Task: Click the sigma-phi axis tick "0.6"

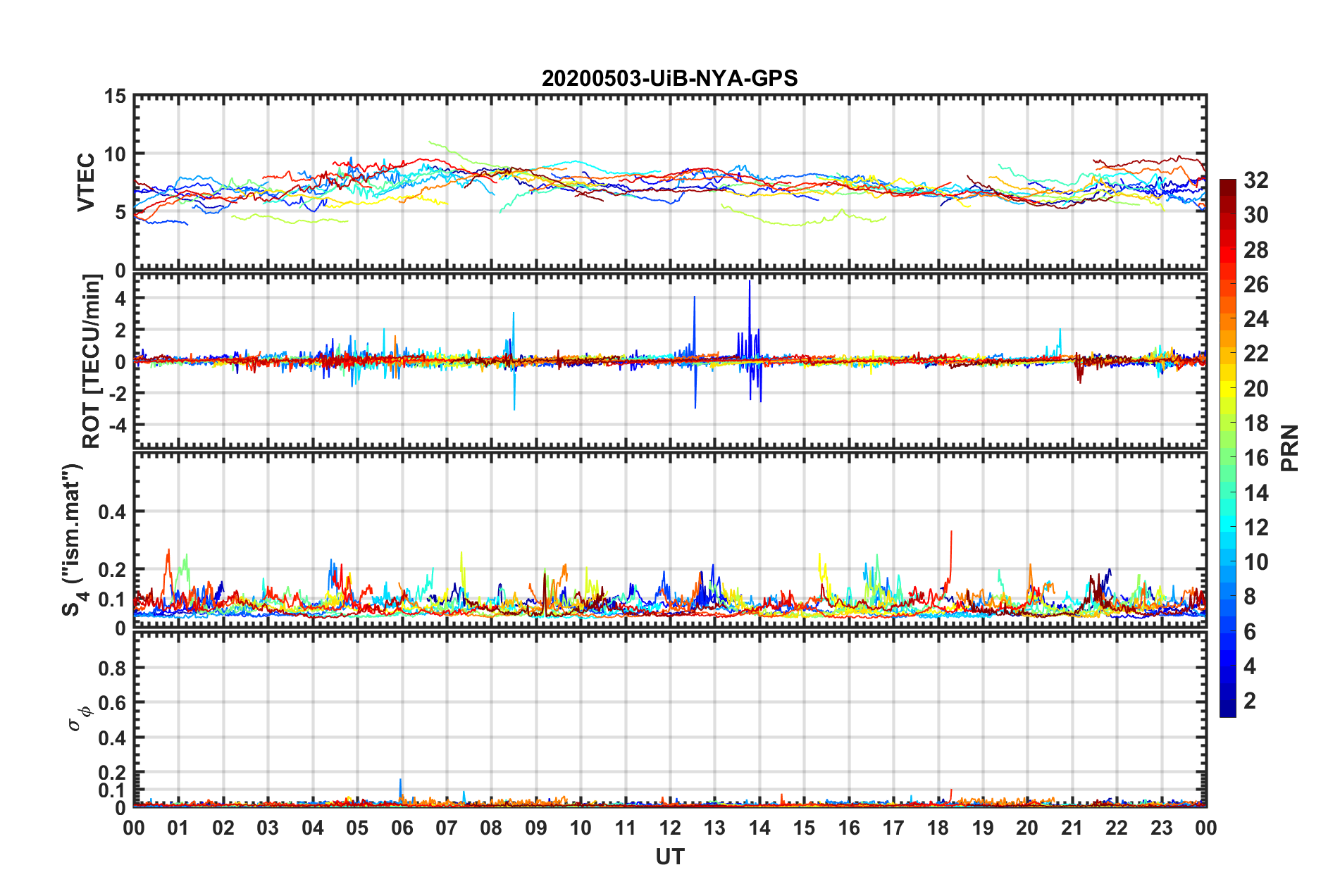Action: pos(112,703)
